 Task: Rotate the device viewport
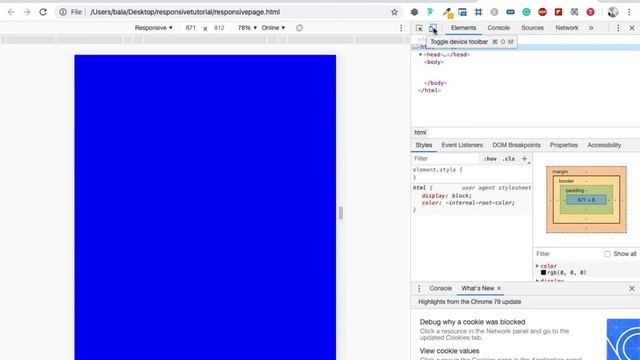pos(300,28)
